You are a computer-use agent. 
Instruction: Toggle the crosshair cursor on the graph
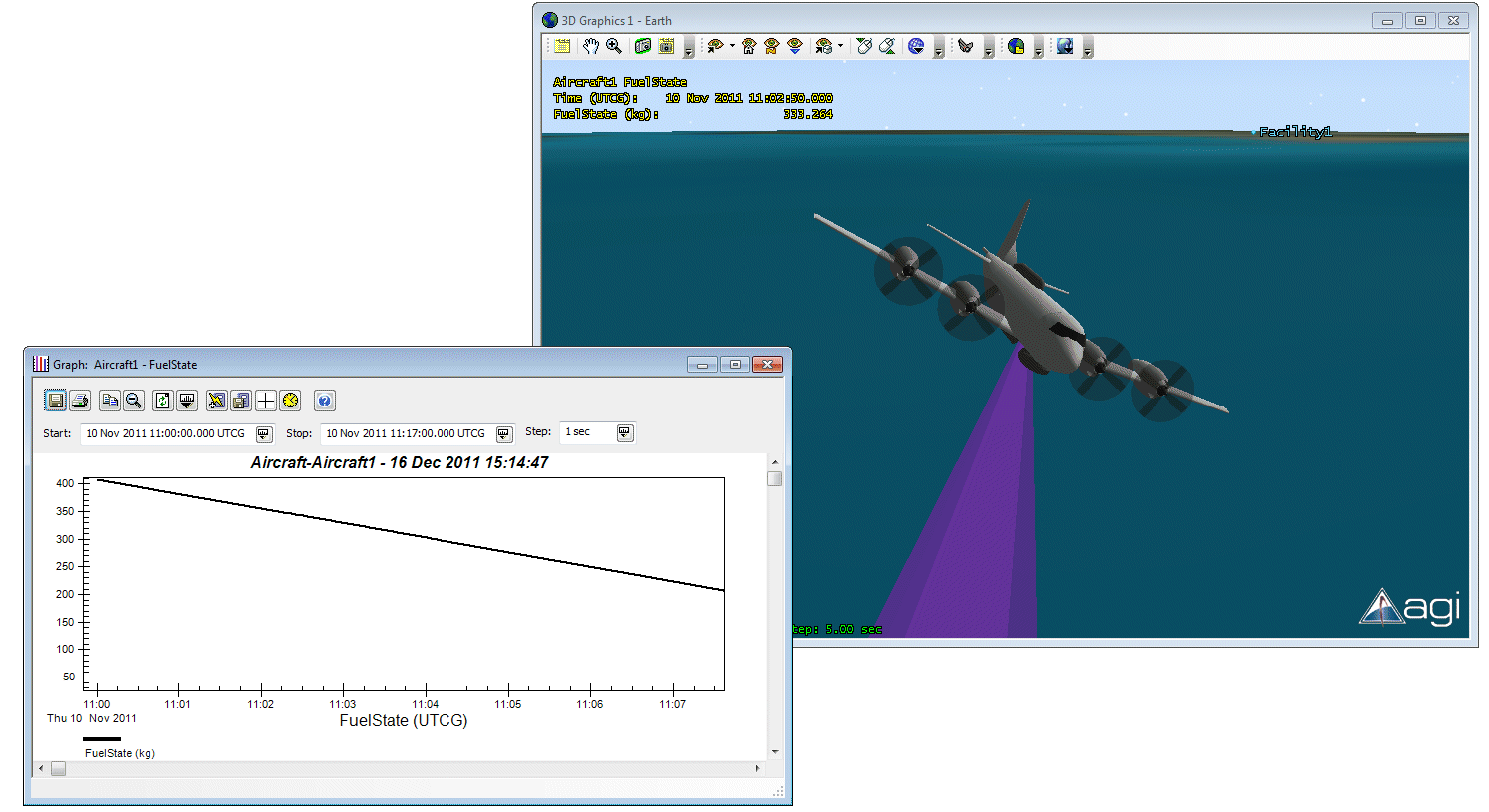[266, 401]
